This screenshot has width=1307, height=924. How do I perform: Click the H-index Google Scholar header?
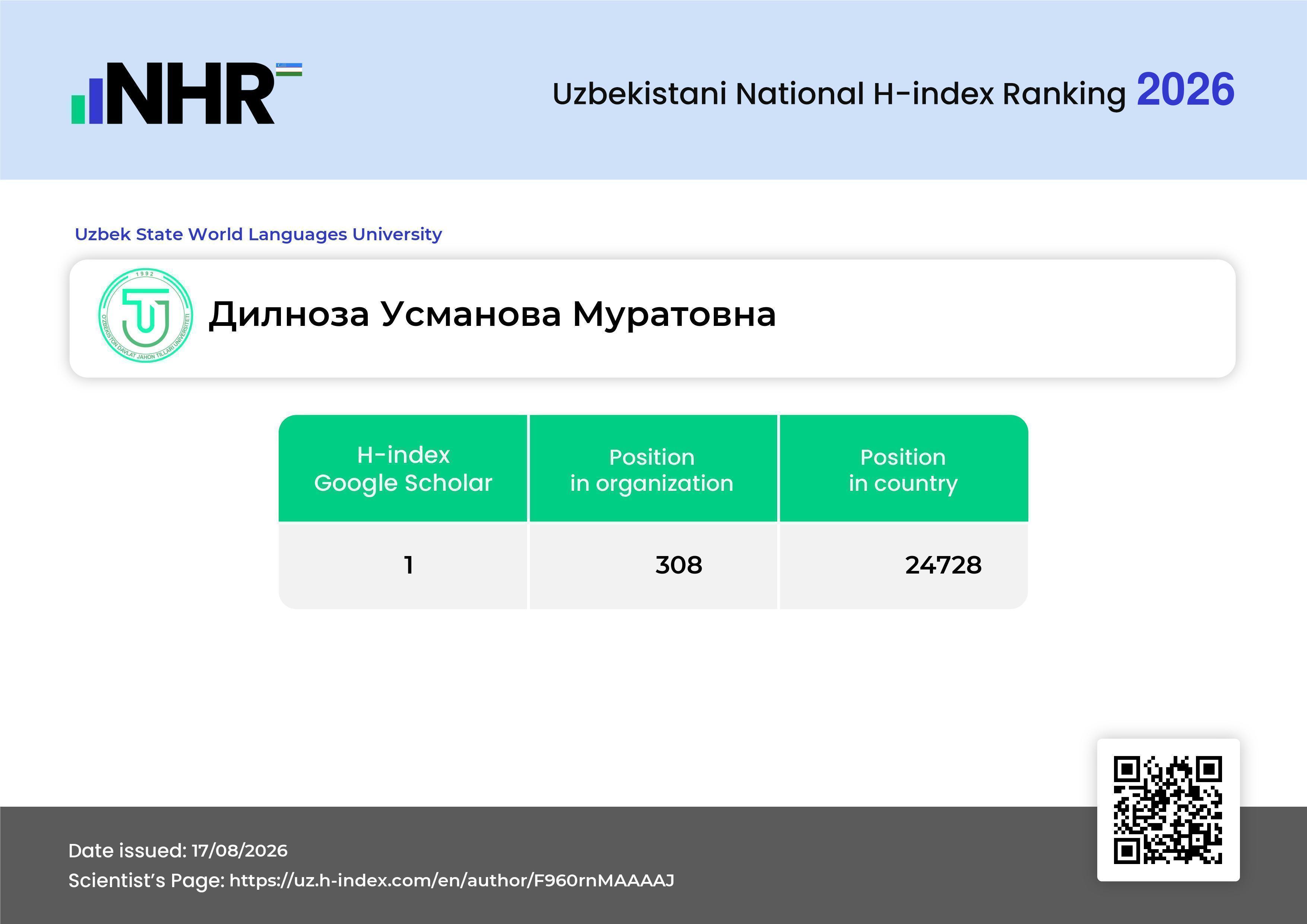(403, 468)
